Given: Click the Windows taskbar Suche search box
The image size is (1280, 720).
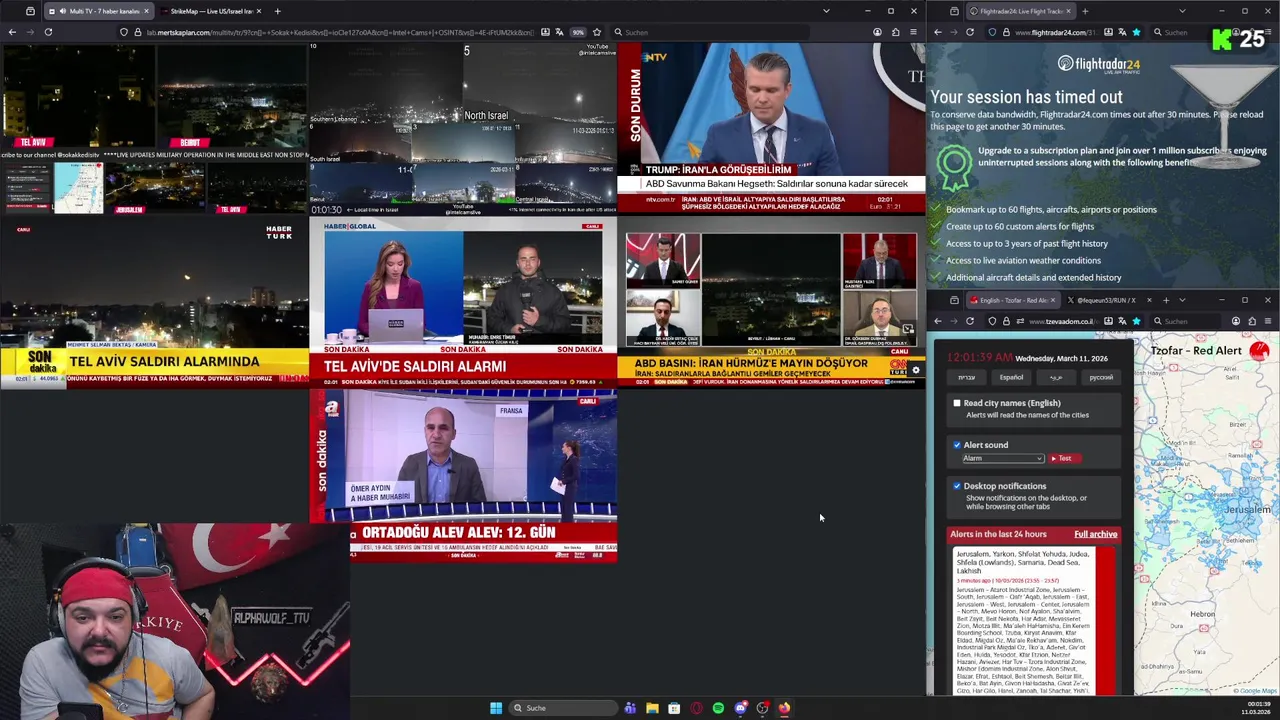Looking at the screenshot, I should [562, 708].
